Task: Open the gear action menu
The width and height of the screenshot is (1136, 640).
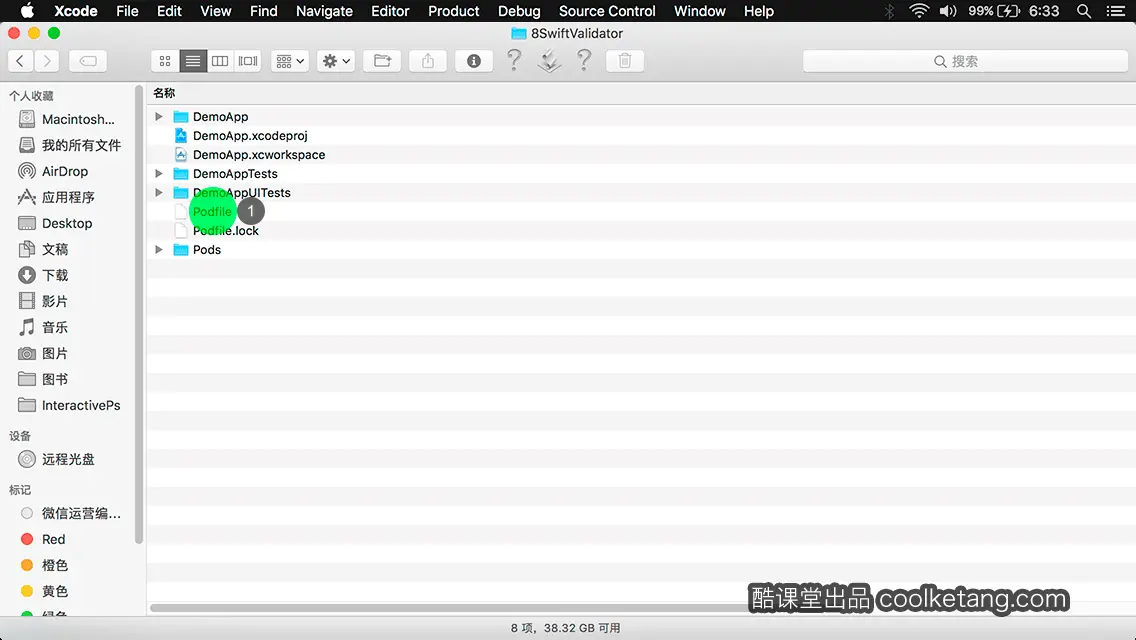Action: point(335,61)
